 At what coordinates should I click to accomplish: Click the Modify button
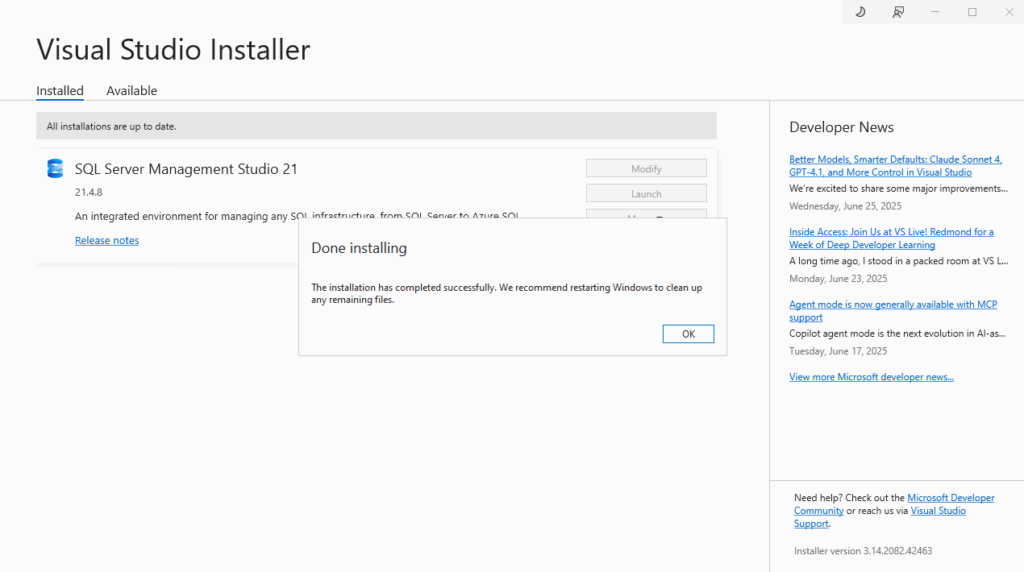646,168
